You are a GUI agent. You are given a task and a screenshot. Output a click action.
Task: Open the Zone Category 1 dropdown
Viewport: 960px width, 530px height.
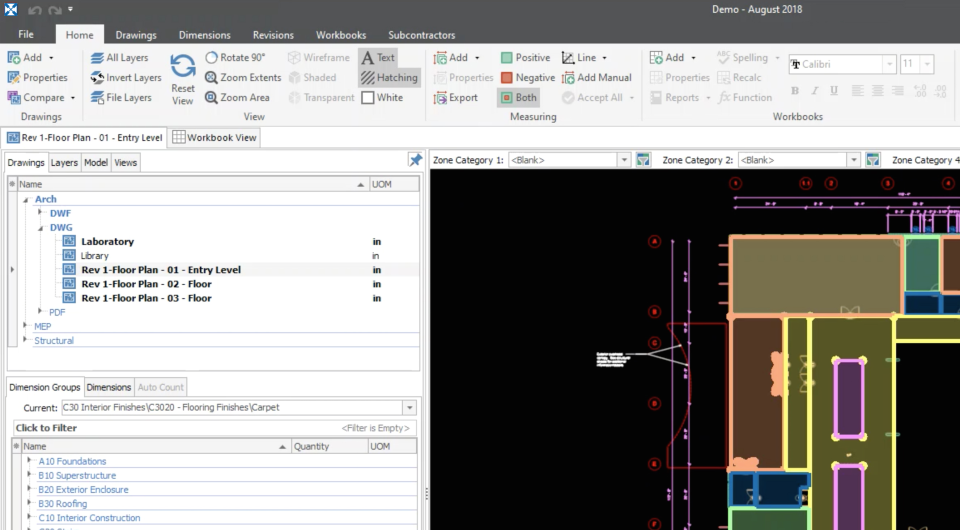(x=624, y=160)
